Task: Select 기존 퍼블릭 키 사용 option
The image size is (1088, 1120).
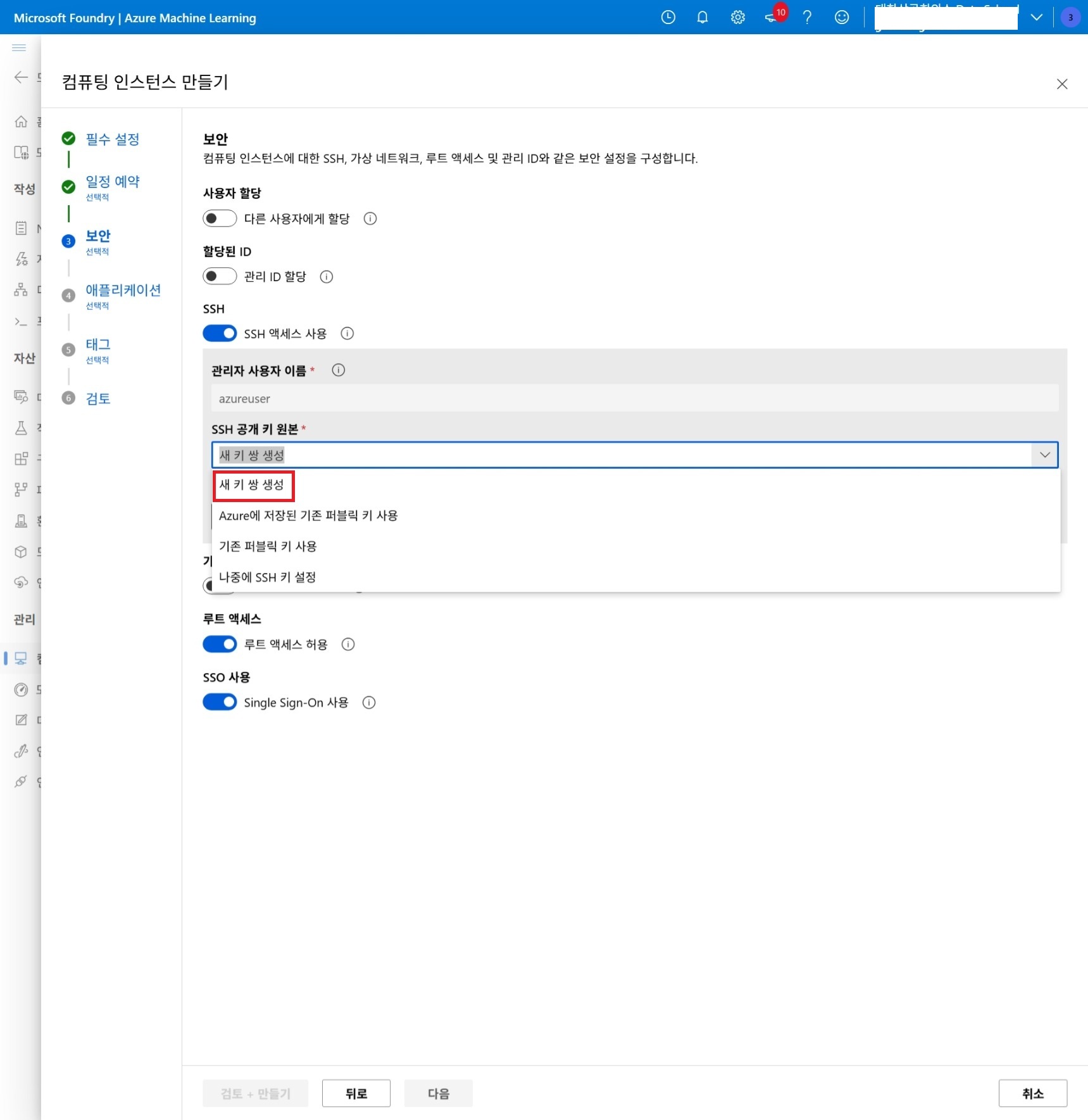Action: (636, 546)
